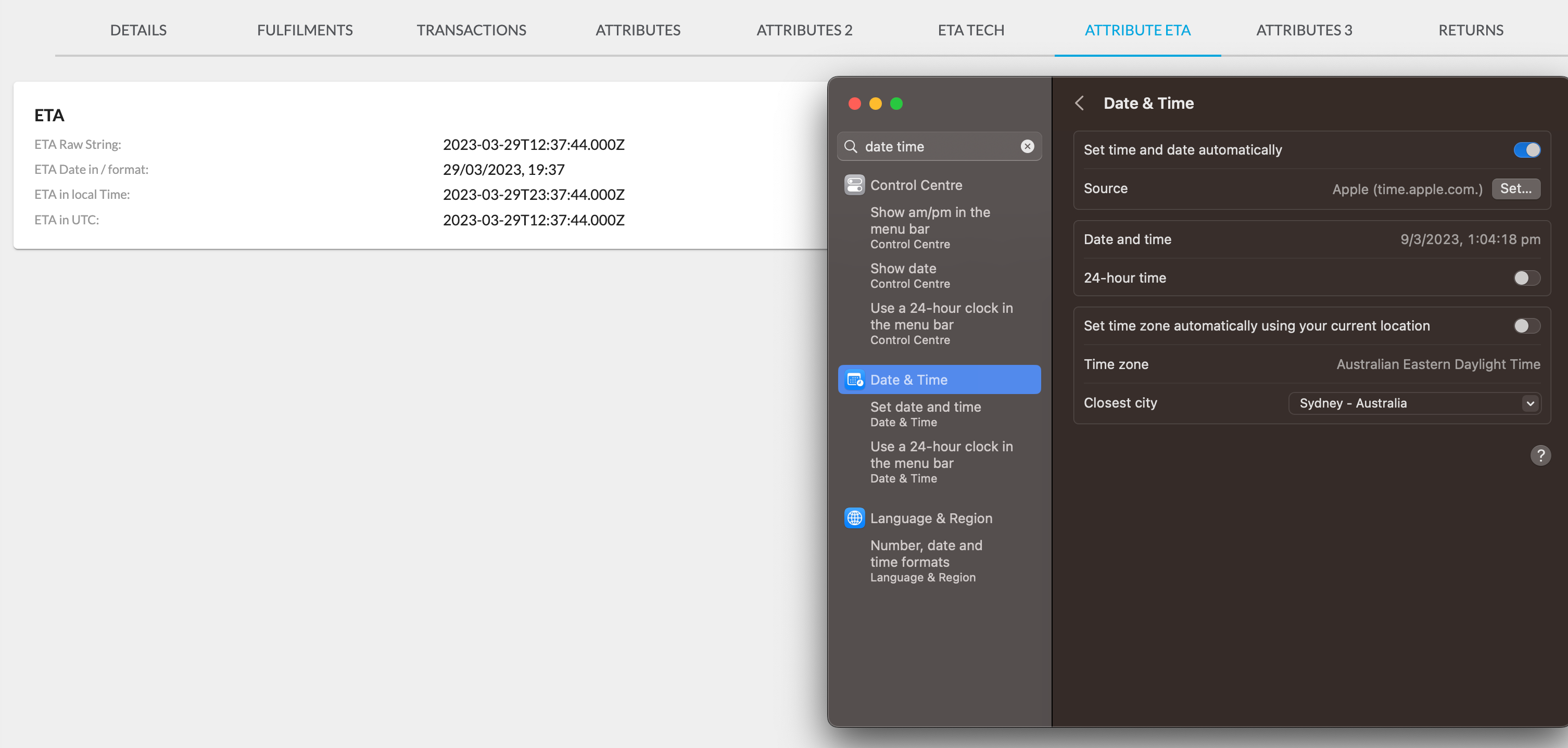Select 'Set date and time' search result

tap(925, 413)
